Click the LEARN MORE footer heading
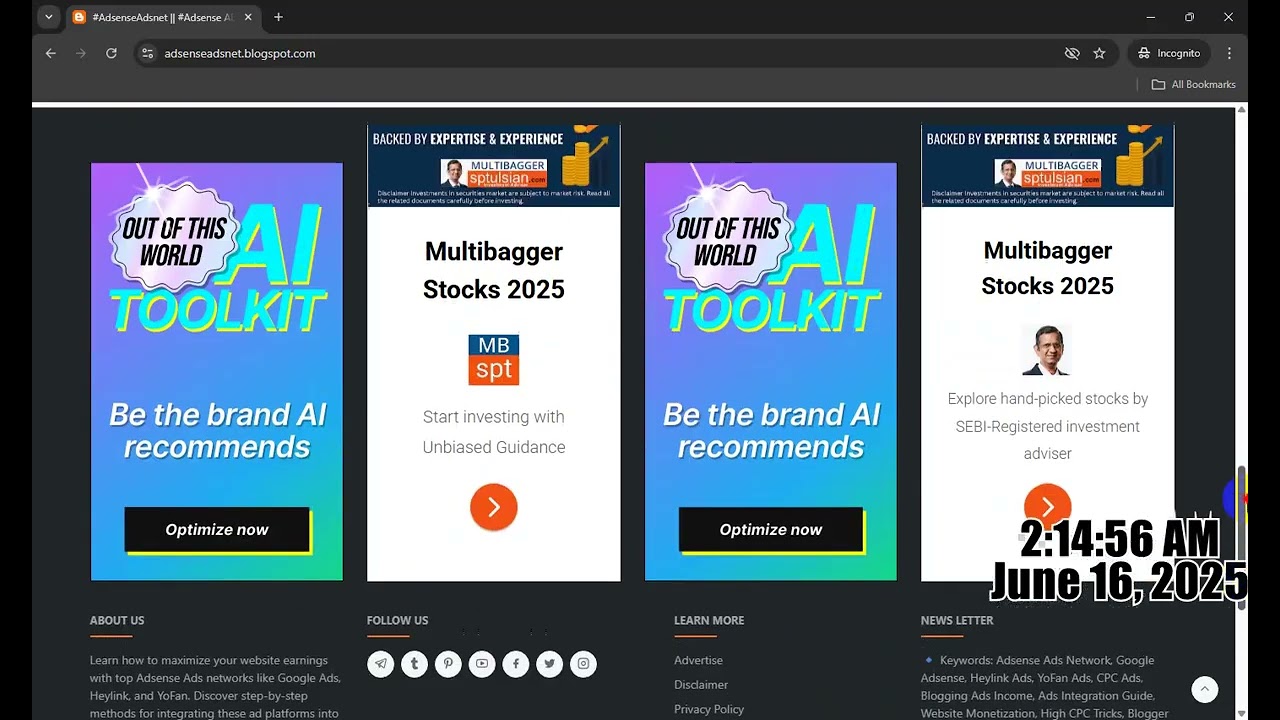The width and height of the screenshot is (1280, 720). (x=709, y=620)
